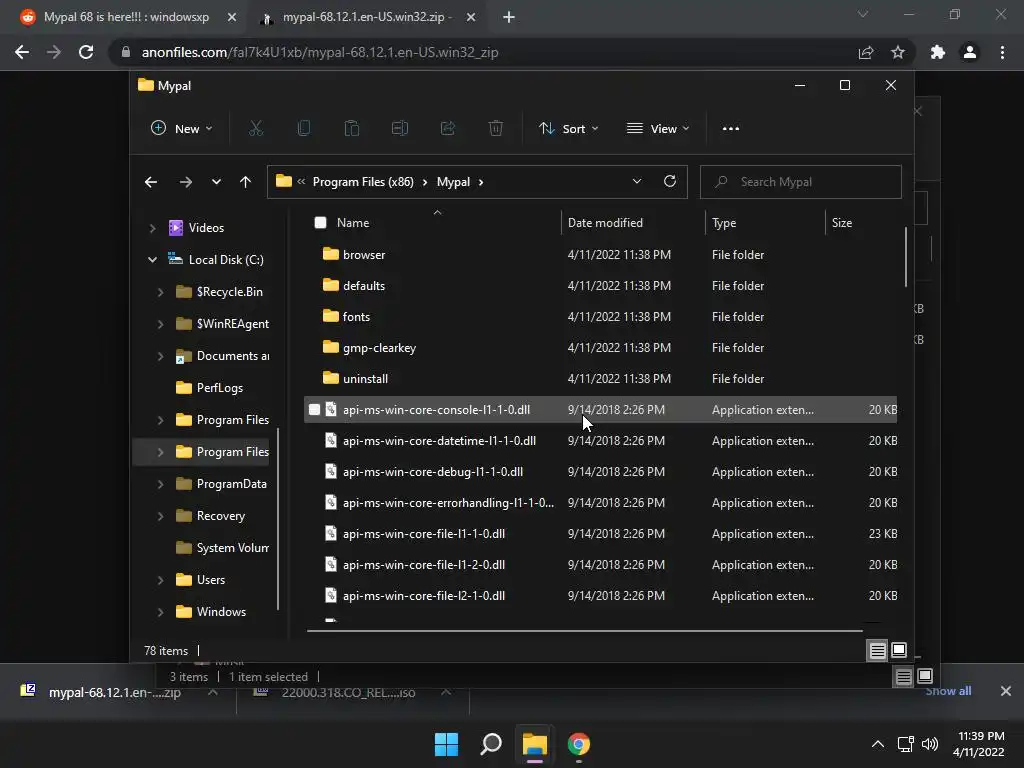
Task: Toggle the select-all checkbox beside Name
Action: click(321, 223)
